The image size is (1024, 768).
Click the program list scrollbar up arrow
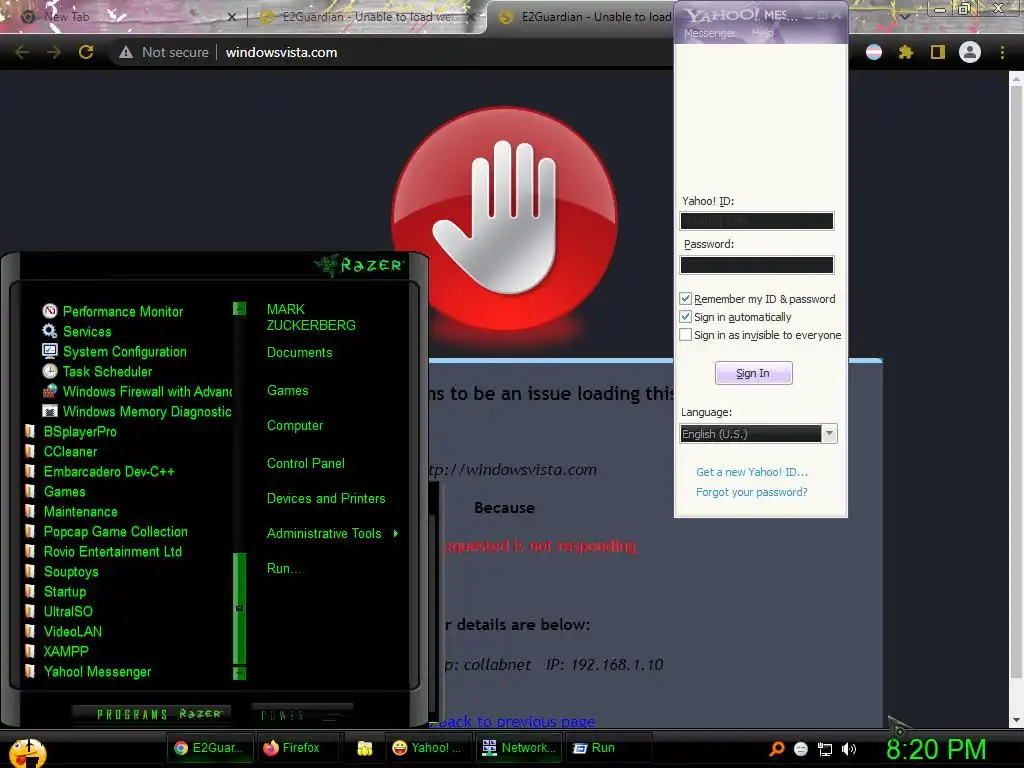[x=240, y=308]
